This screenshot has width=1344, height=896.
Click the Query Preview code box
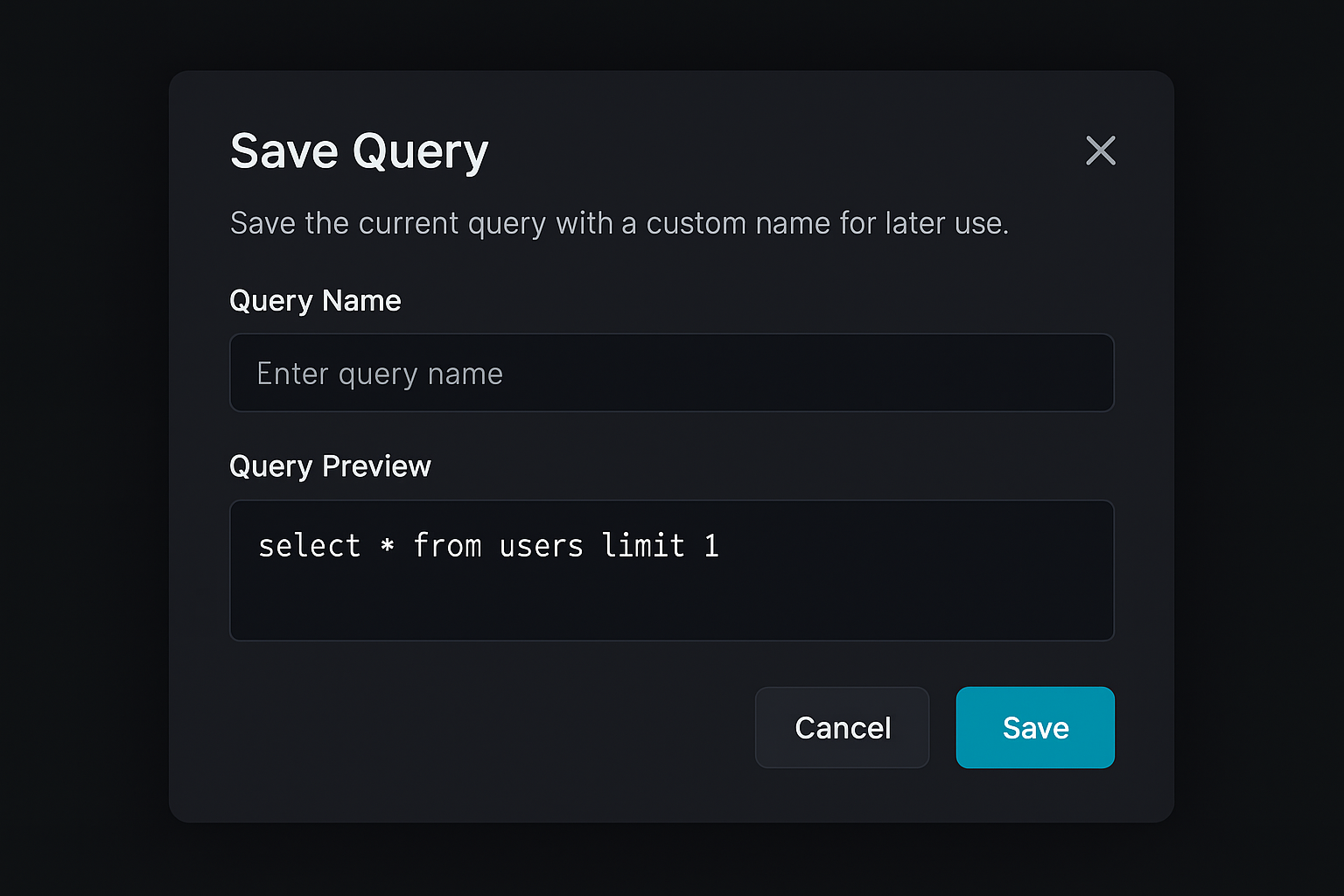(x=671, y=570)
